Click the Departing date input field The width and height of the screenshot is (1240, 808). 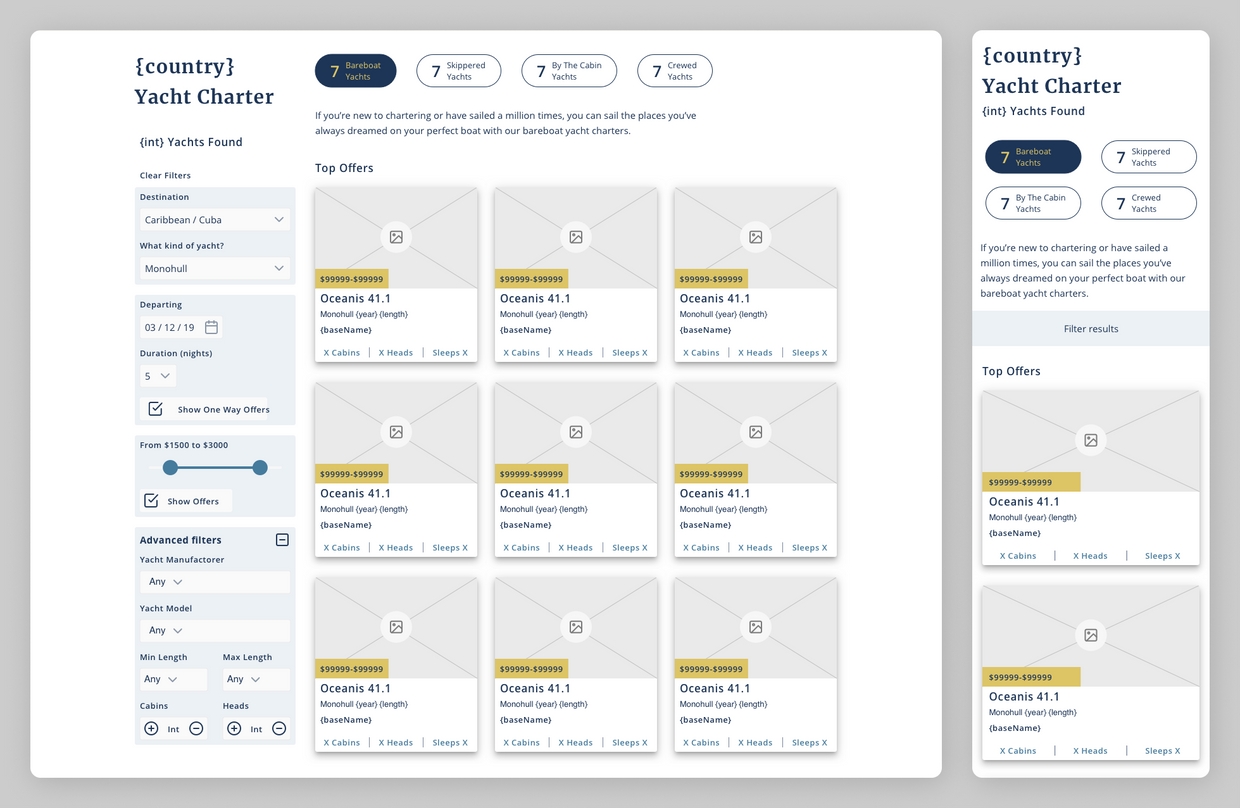(x=170, y=327)
